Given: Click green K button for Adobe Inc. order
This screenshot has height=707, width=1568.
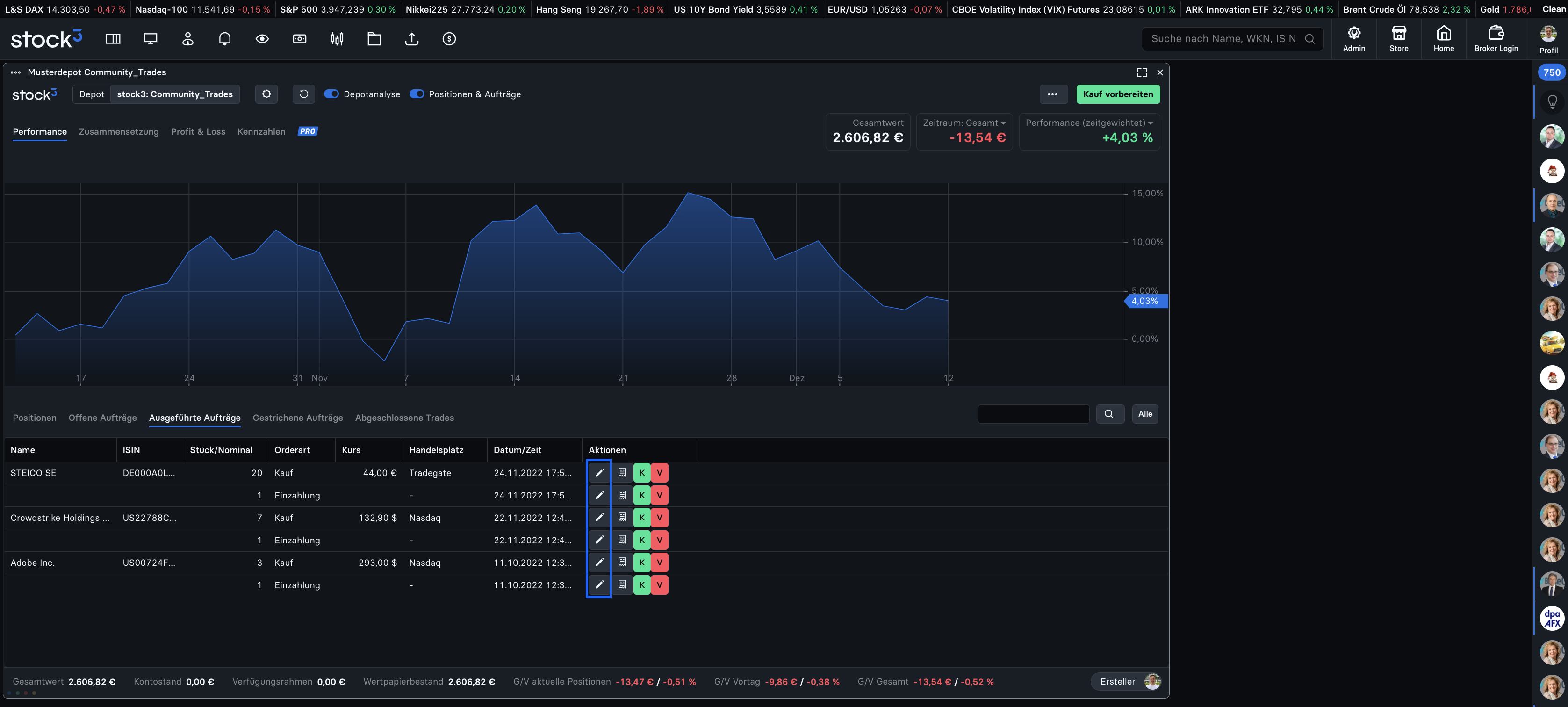Looking at the screenshot, I should pyautogui.click(x=641, y=563).
